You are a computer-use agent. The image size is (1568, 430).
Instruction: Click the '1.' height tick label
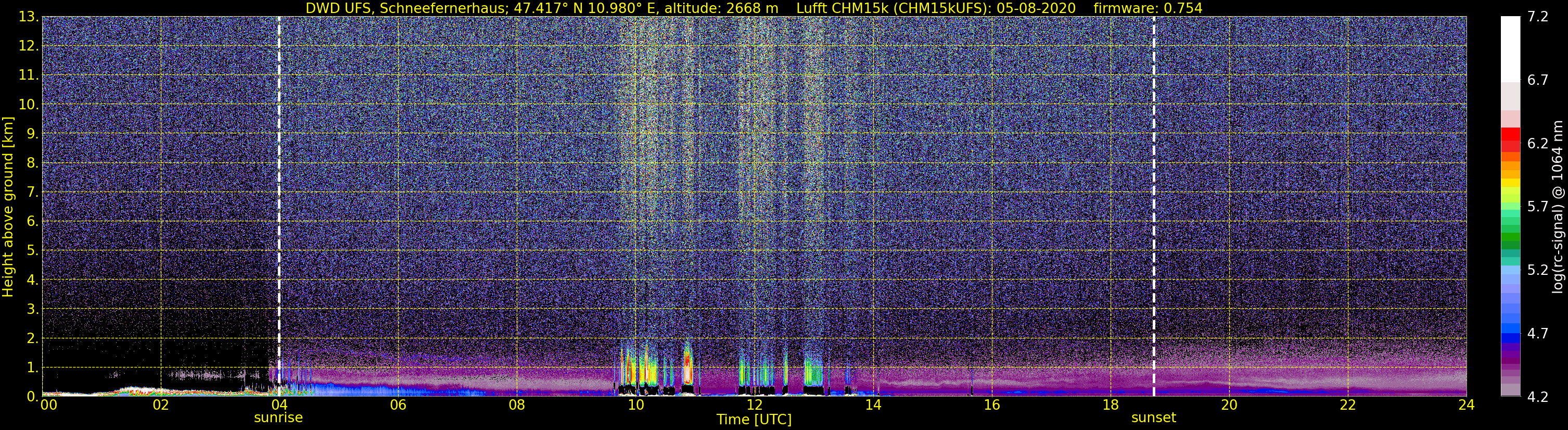pos(32,368)
